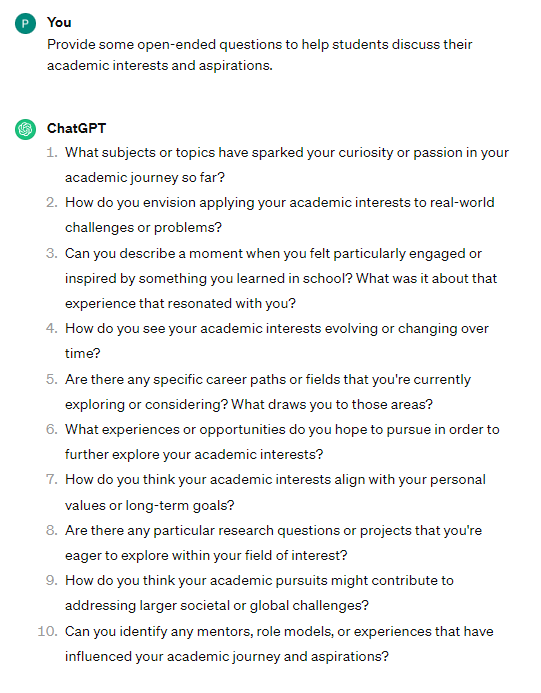
Task: Click the list number "5."
Action: click(52, 380)
